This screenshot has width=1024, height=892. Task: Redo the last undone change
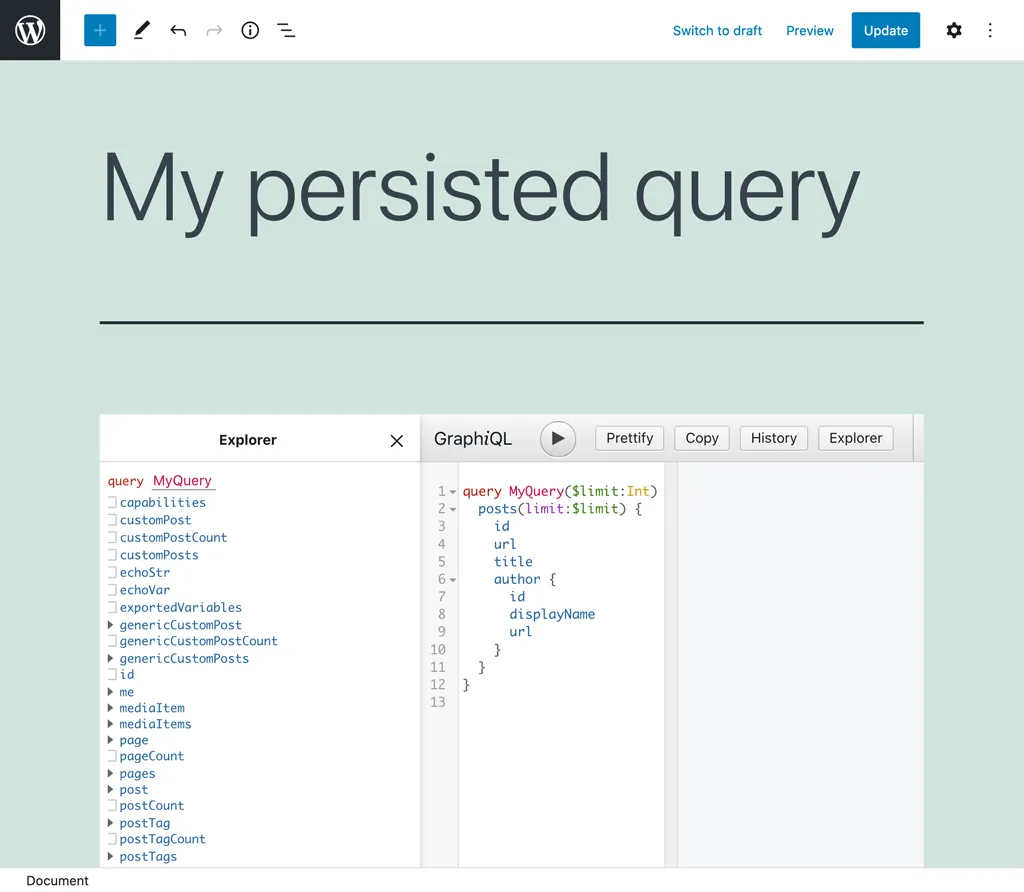click(x=214, y=30)
